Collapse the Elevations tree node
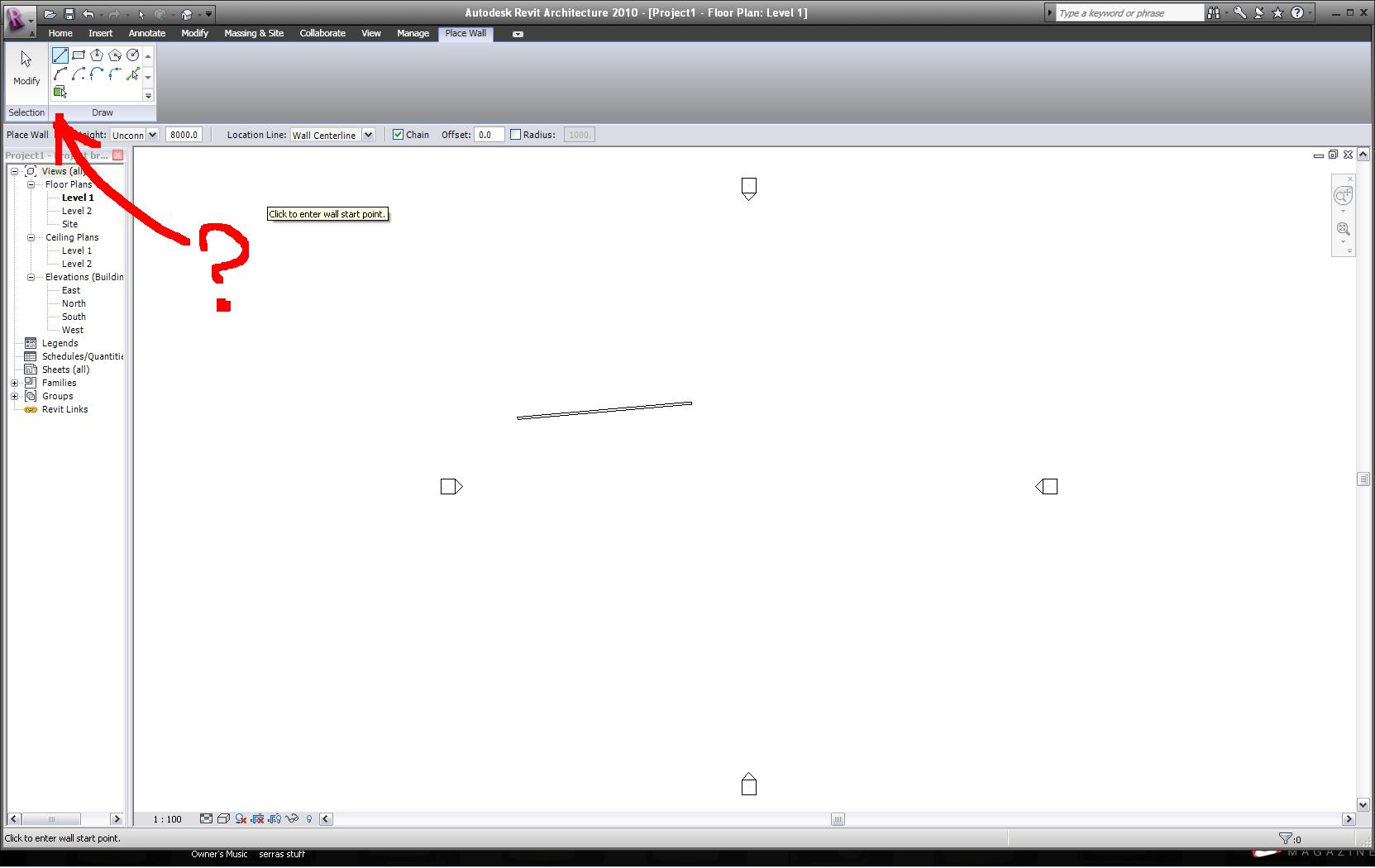1375x868 pixels. (31, 277)
